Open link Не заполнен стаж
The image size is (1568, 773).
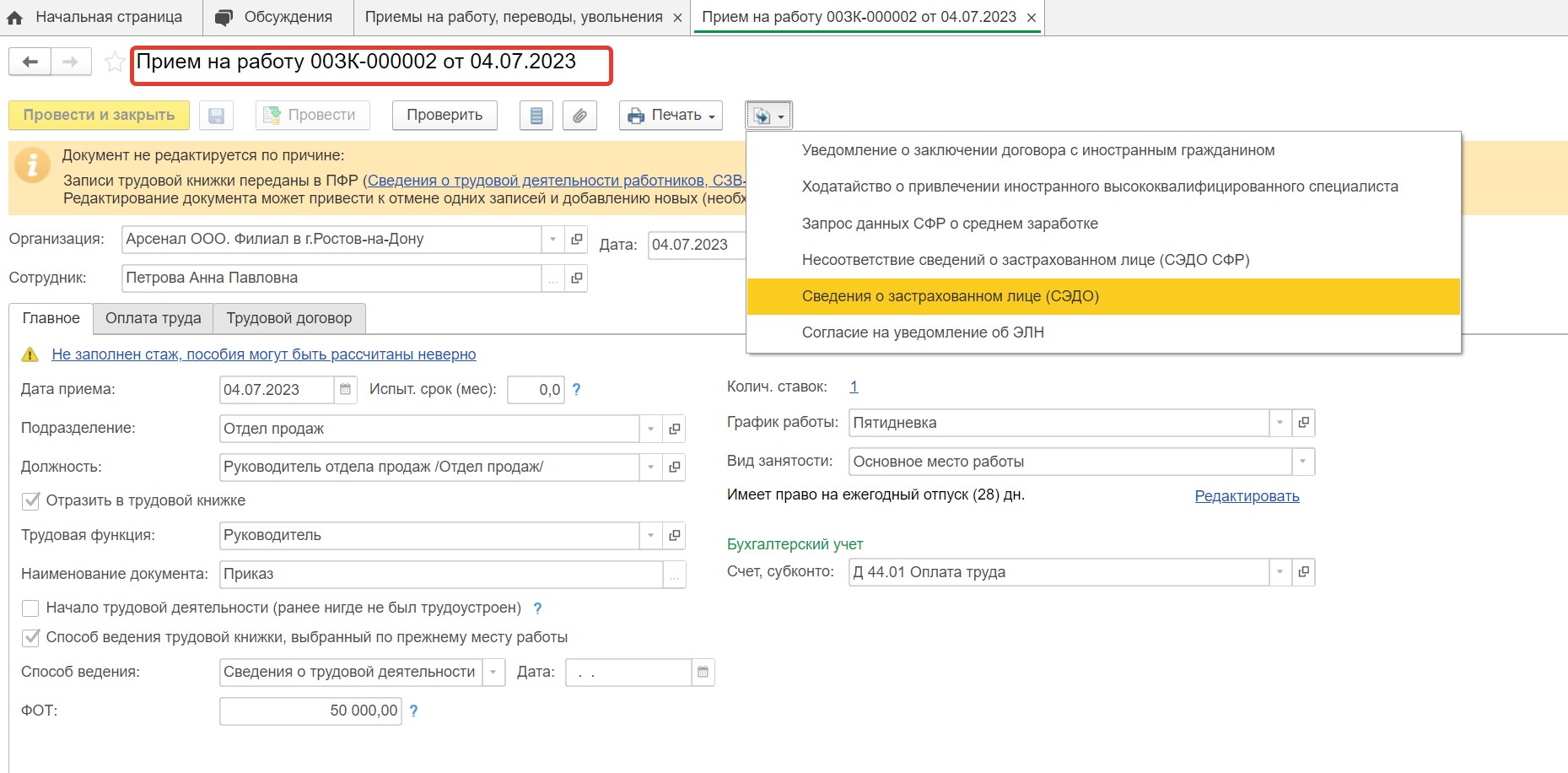(x=264, y=354)
